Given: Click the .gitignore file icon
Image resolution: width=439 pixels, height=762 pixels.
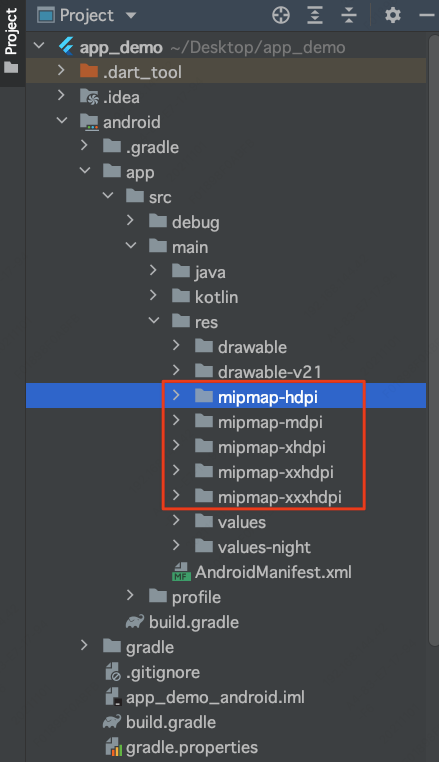Looking at the screenshot, I should click(x=113, y=672).
